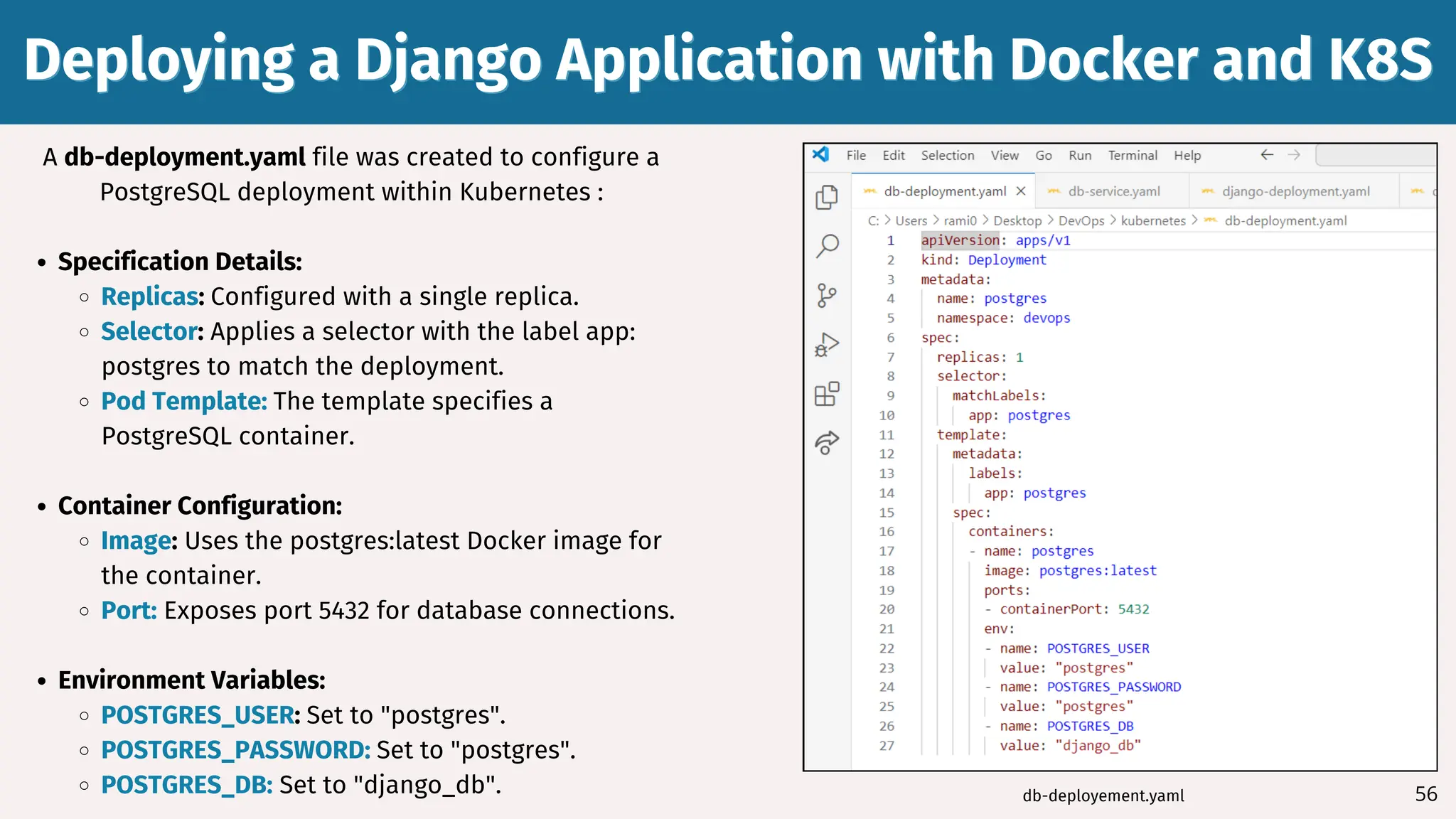Viewport: 1456px width, 819px height.
Task: Open the Extensions blocks icon
Action: click(x=827, y=393)
